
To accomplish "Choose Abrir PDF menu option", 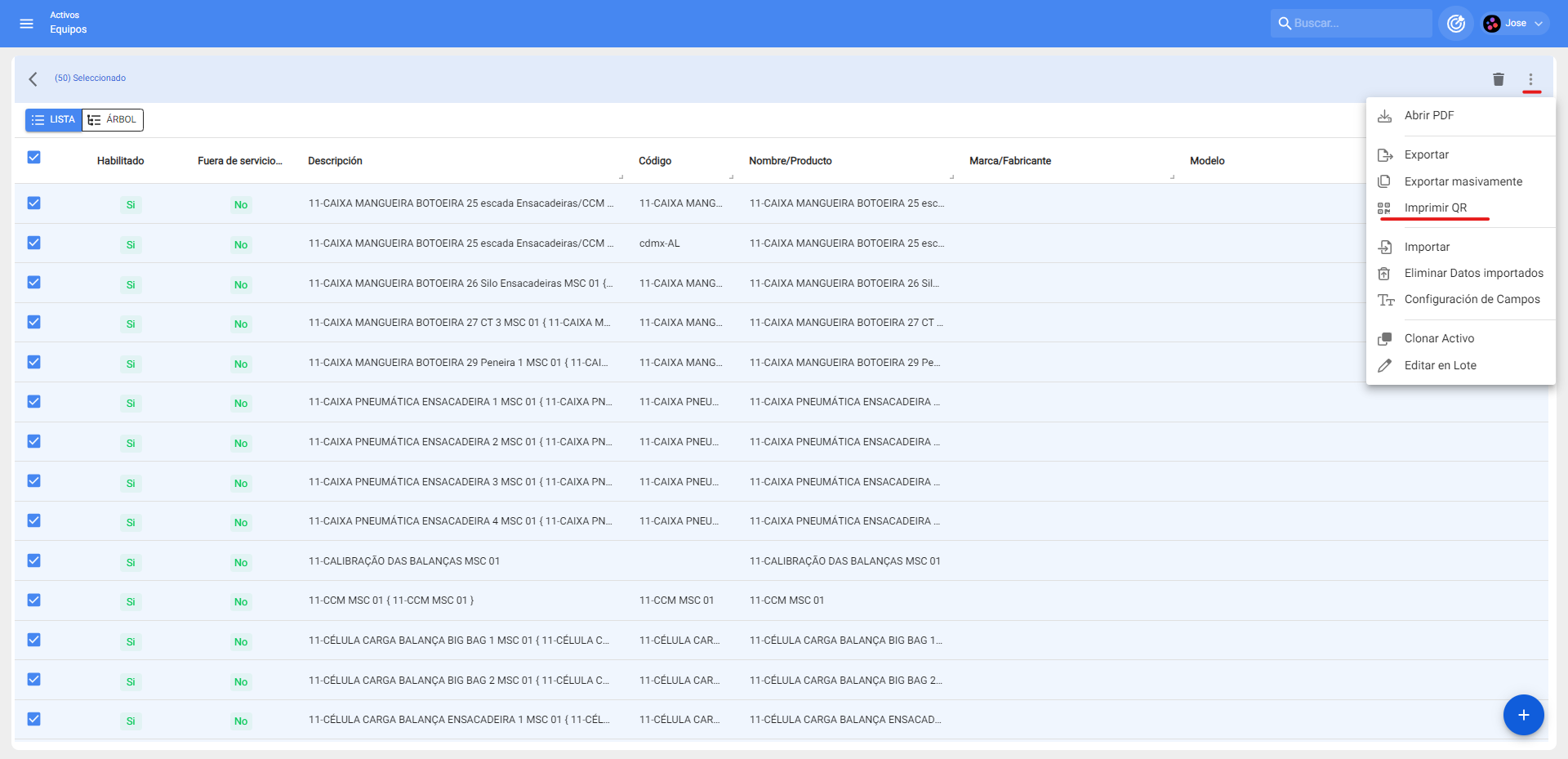I will (1428, 115).
